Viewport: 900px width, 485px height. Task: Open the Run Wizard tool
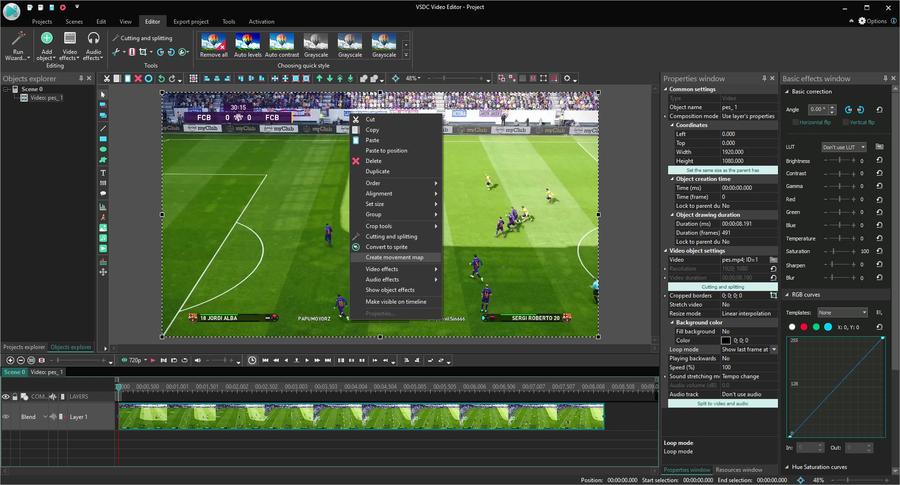(x=17, y=46)
